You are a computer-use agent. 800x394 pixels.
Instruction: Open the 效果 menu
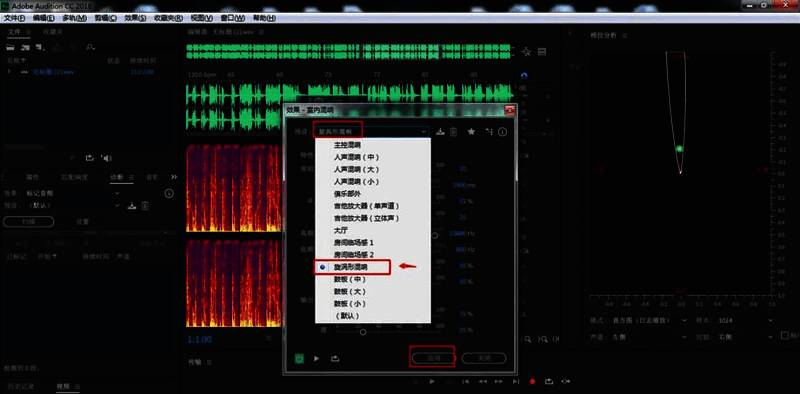(135, 18)
